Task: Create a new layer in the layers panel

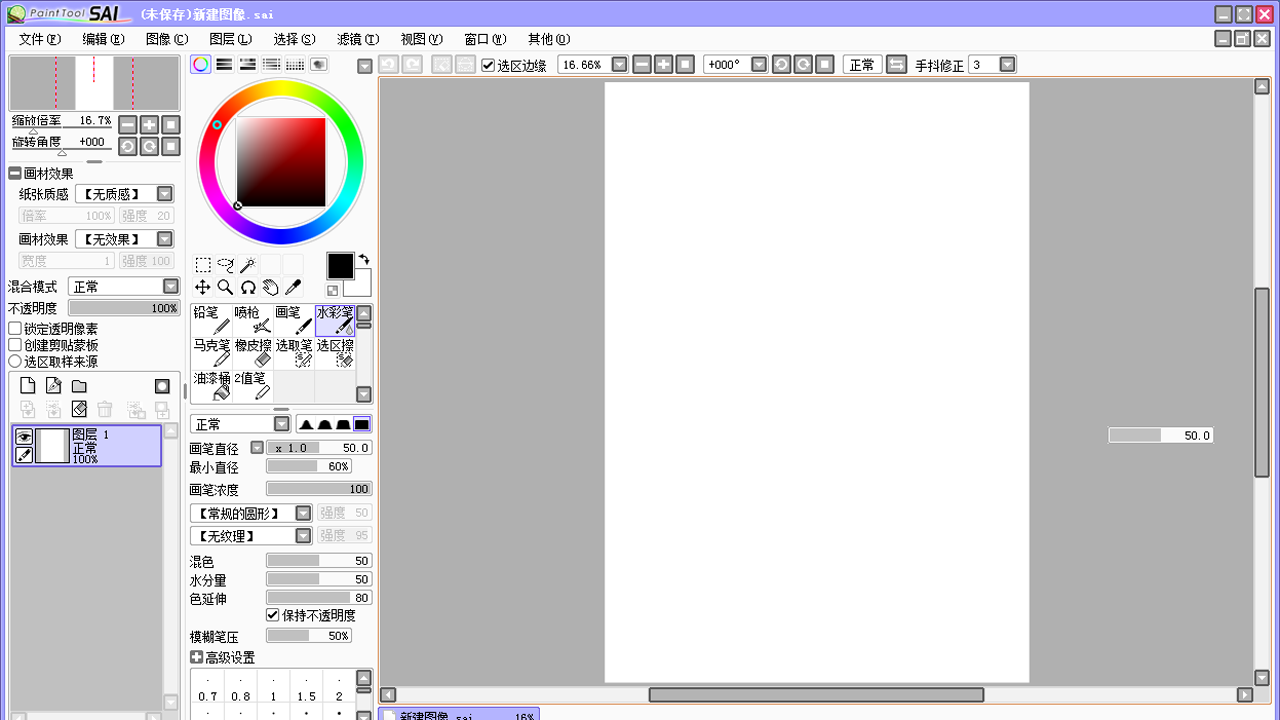Action: pyautogui.click(x=27, y=385)
